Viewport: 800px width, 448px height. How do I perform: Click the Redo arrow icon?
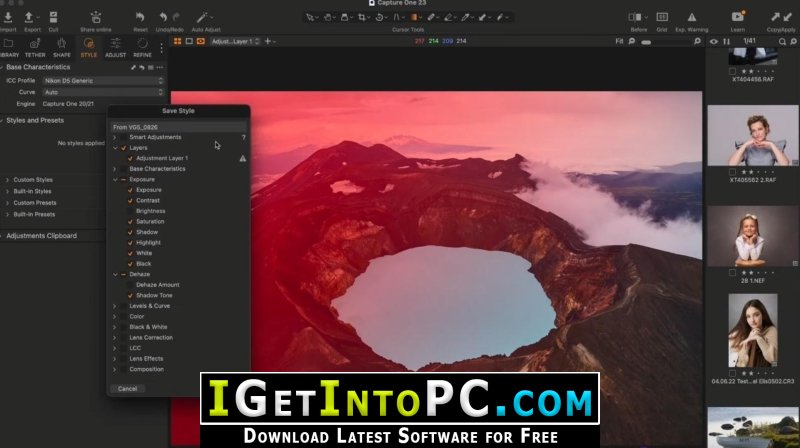click(176, 17)
